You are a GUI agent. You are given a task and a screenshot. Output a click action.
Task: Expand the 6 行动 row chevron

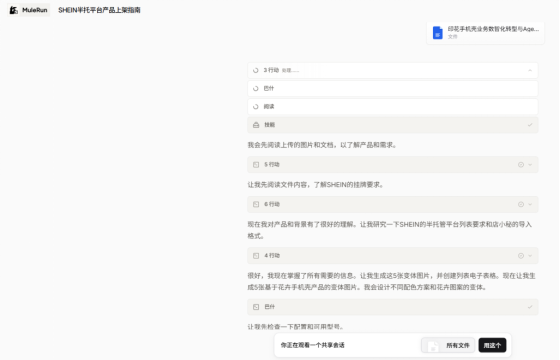coord(530,204)
